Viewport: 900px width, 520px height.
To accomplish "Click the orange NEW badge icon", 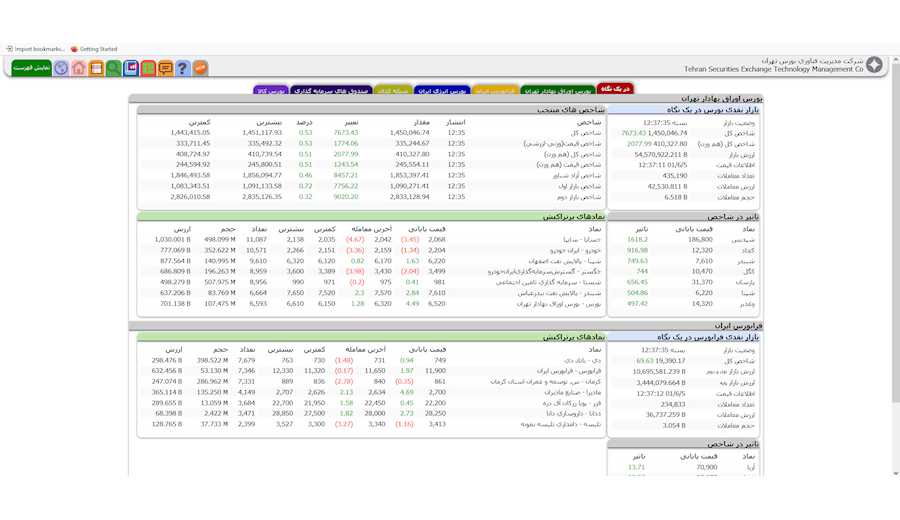I will pyautogui.click(x=200, y=68).
